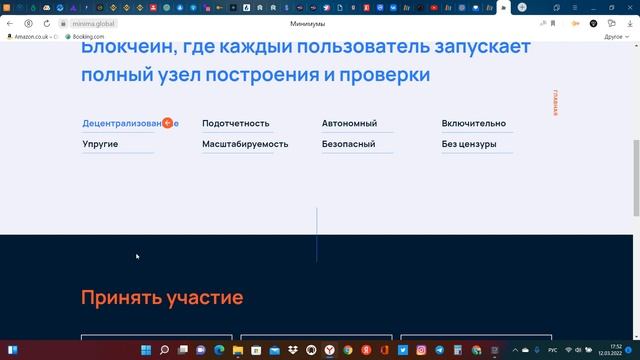640x360 pixels.
Task: Click the page's vertical scrollbar thumb
Action: [x=636, y=178]
